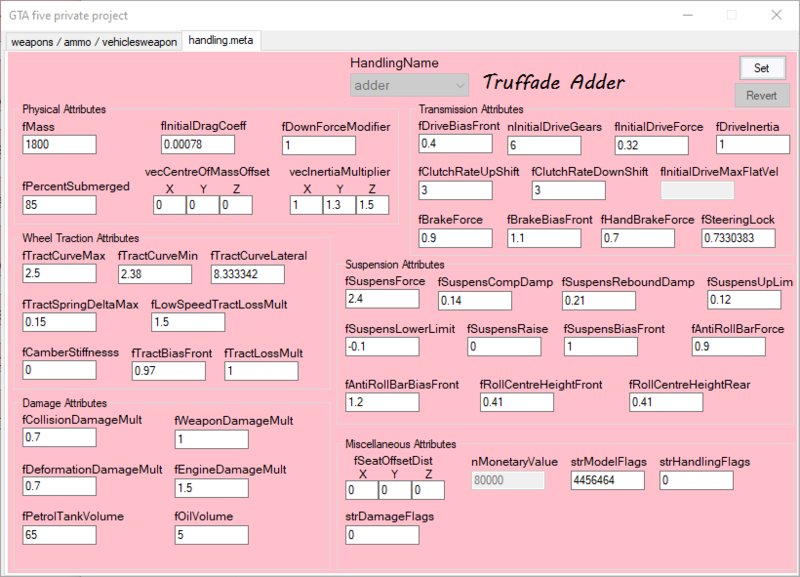The width and height of the screenshot is (800, 577).
Task: Switch to weapons / ammo / vehiclesweapon tab
Action: [x=93, y=42]
